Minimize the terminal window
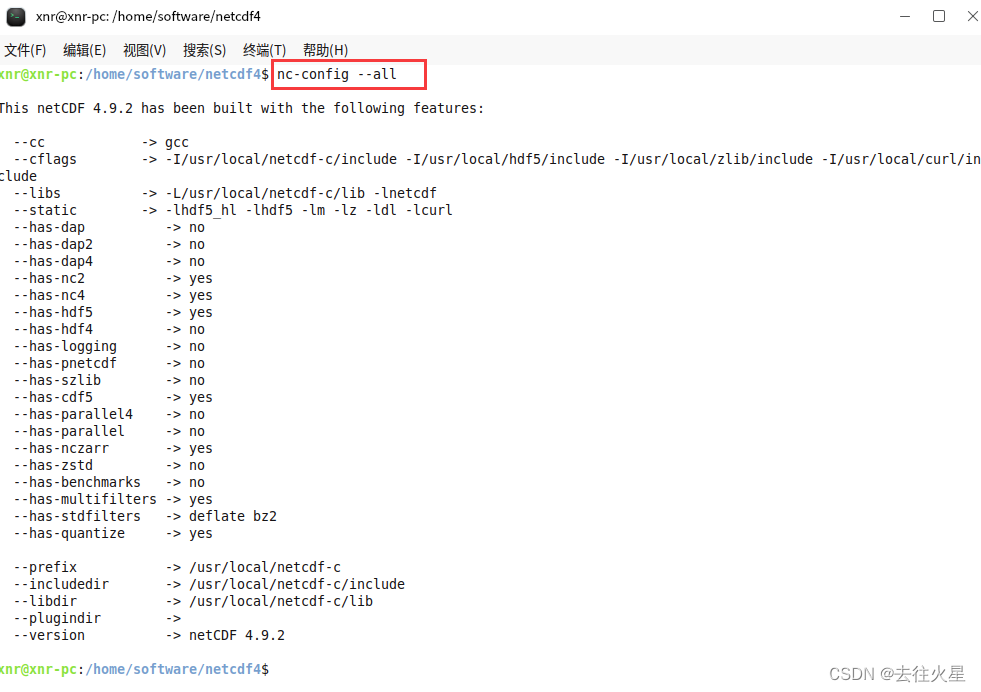The width and height of the screenshot is (981, 692). pyautogui.click(x=905, y=16)
